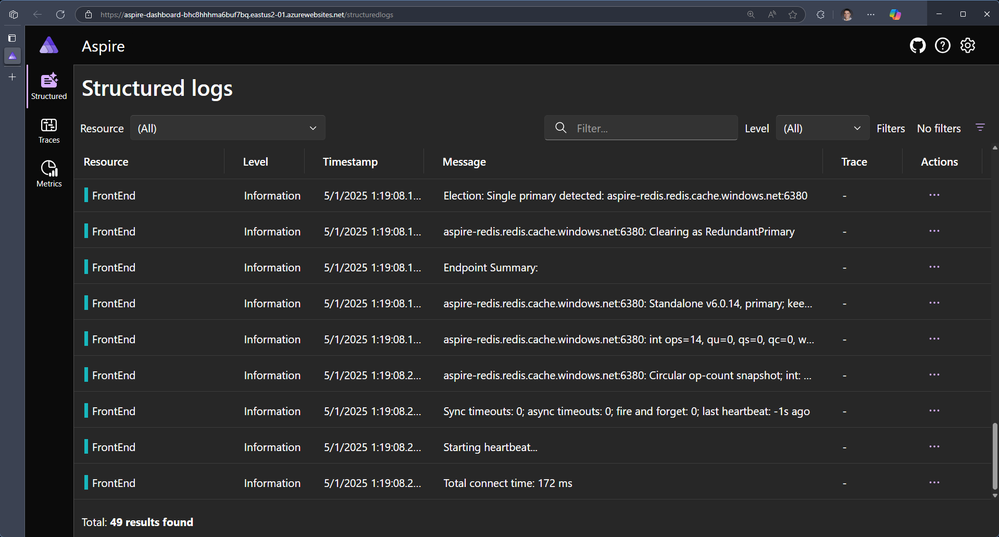Click the vertical tabs icon at top
Screen dimensions: 999x537
[x=12, y=38]
